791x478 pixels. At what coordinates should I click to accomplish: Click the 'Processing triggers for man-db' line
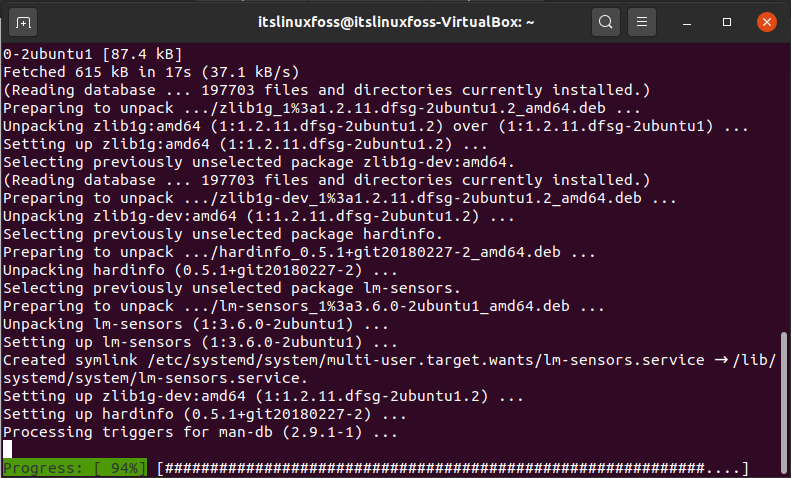[200, 432]
